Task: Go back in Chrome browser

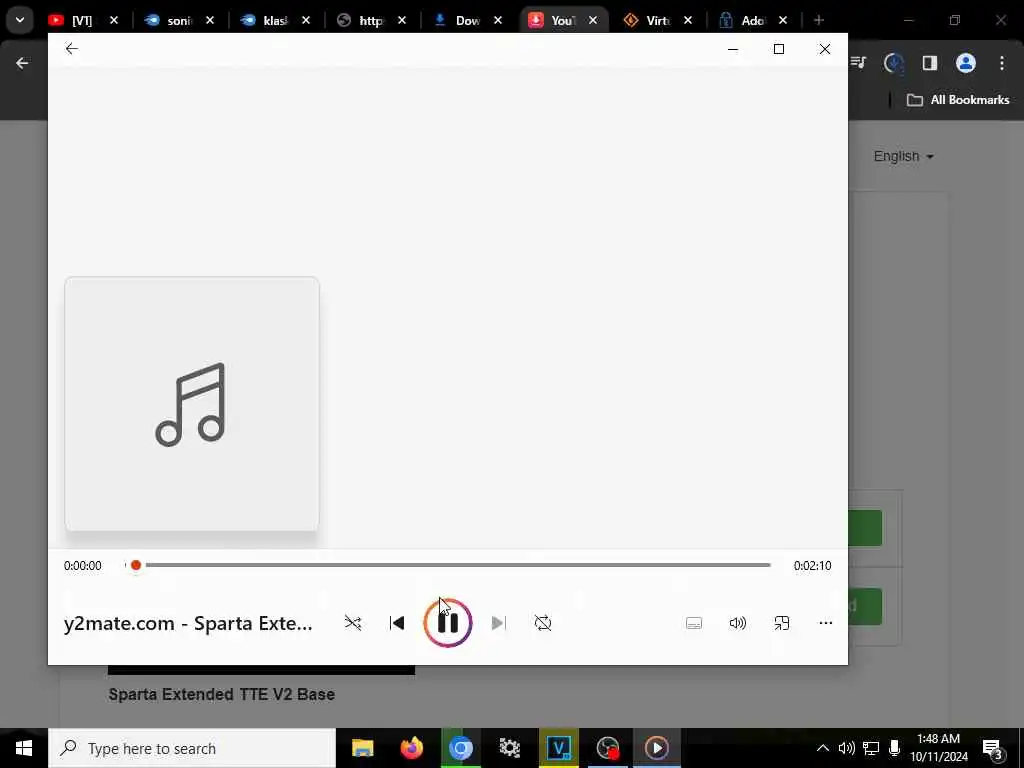Action: tap(22, 63)
